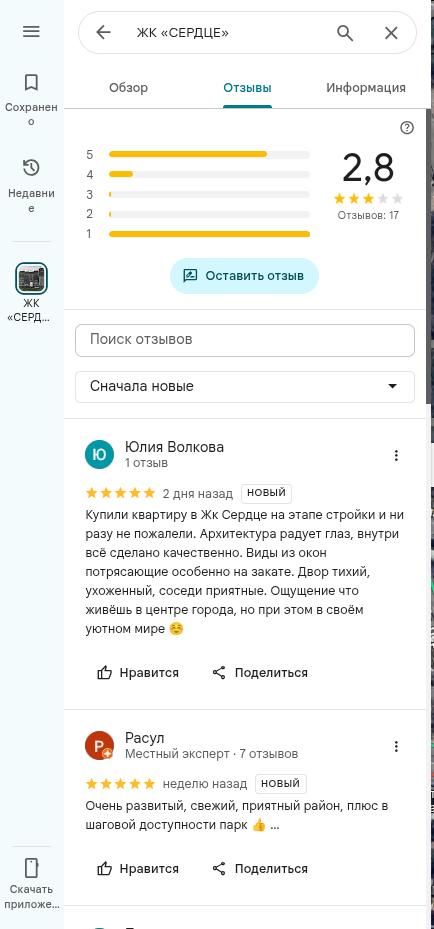The width and height of the screenshot is (434, 929).
Task: Expand Расул's review with the ellipsis
Action: (x=274, y=825)
